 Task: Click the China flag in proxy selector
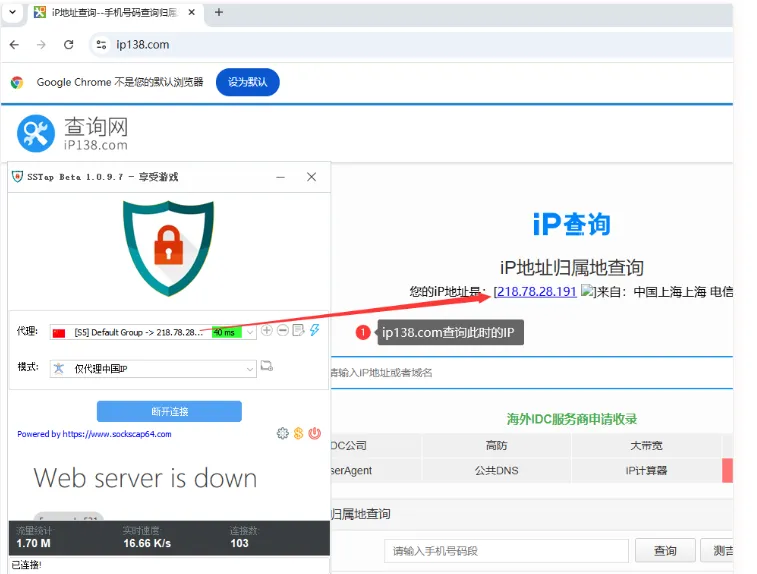(x=59, y=333)
